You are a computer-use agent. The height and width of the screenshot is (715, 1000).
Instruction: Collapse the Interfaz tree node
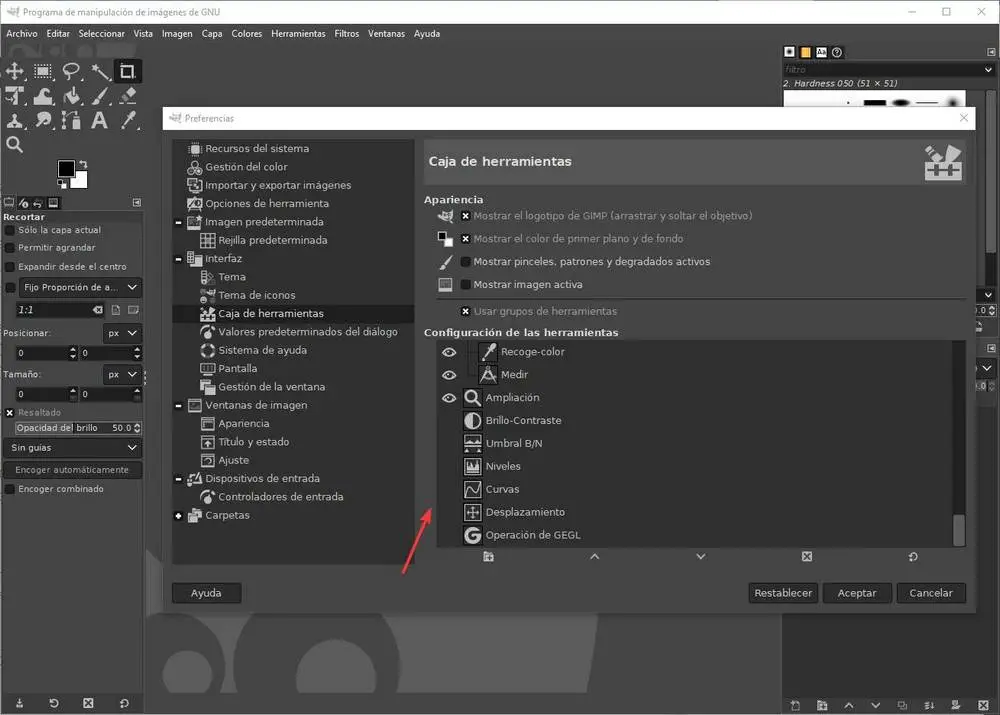pos(179,260)
